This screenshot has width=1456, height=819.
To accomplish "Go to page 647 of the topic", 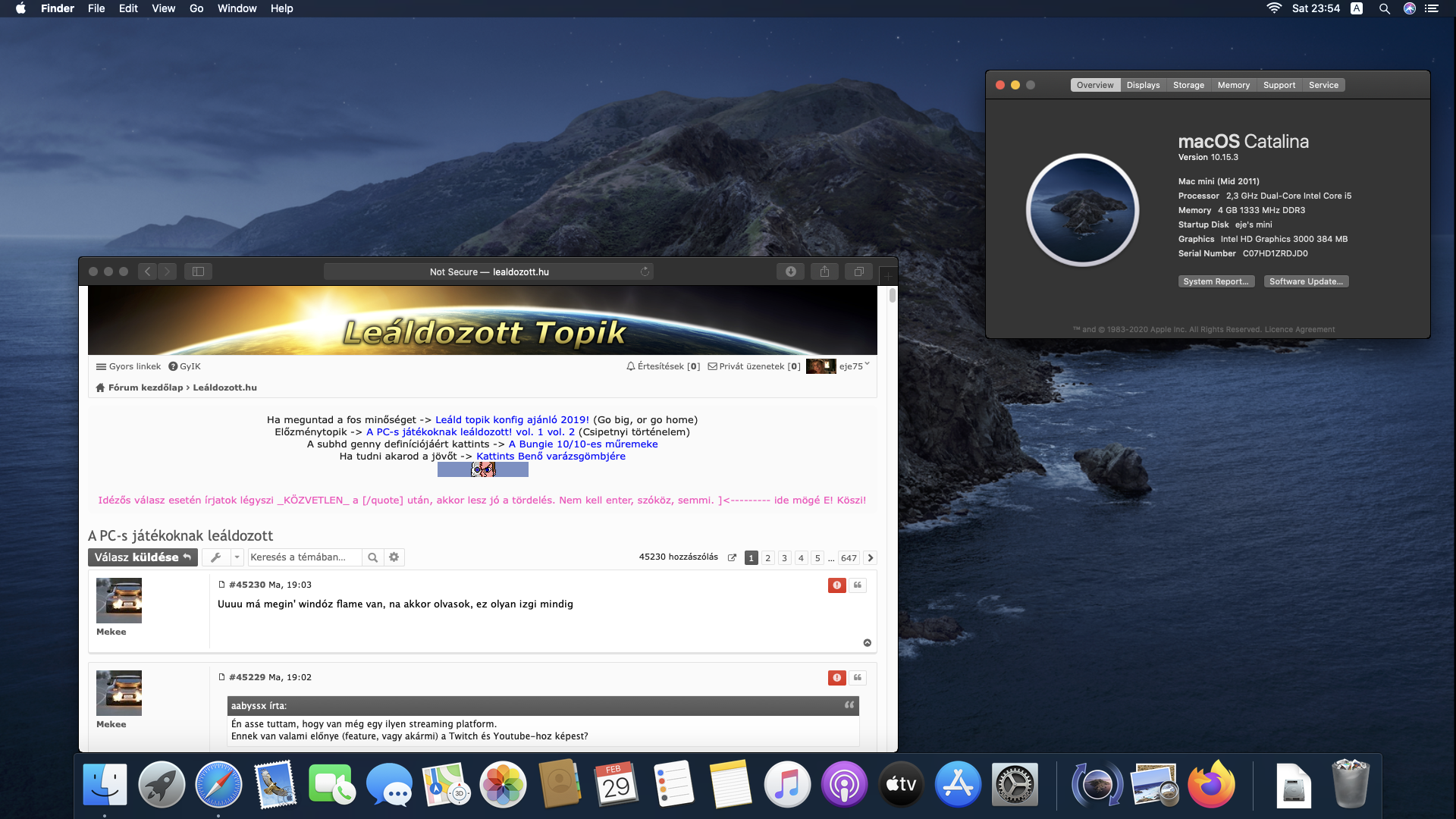I will [849, 558].
